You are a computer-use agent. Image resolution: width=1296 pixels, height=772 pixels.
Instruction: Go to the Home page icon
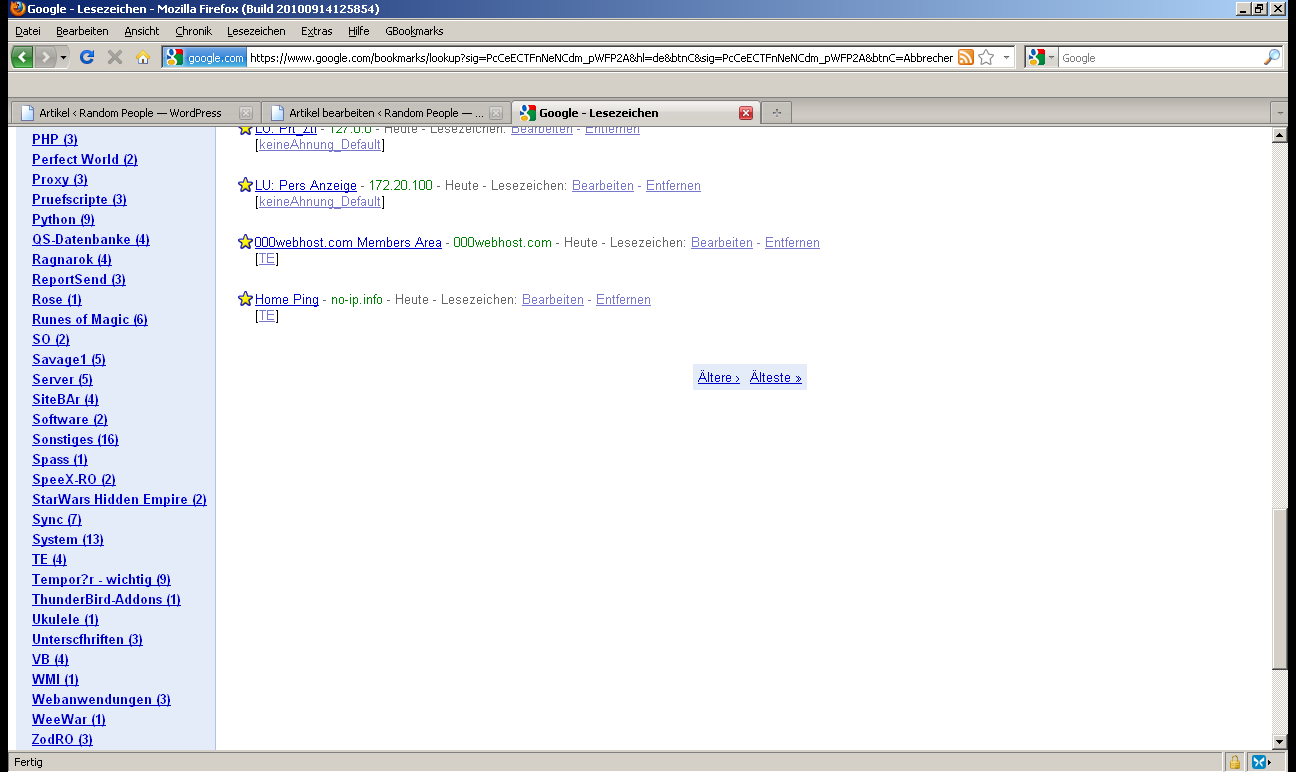(x=143, y=57)
